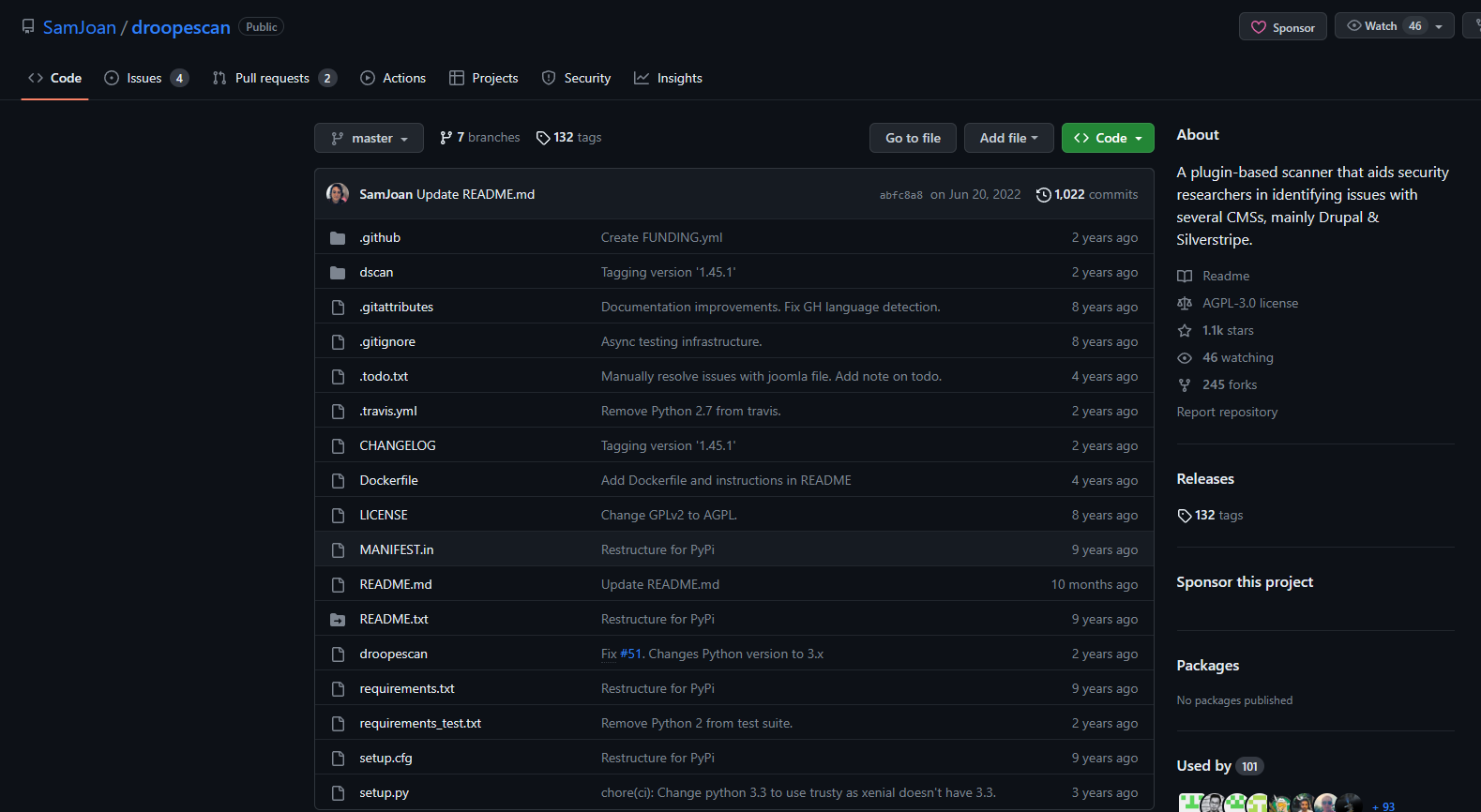Open the Watch notifications dropdown
The image size is (1481, 812).
[1395, 26]
